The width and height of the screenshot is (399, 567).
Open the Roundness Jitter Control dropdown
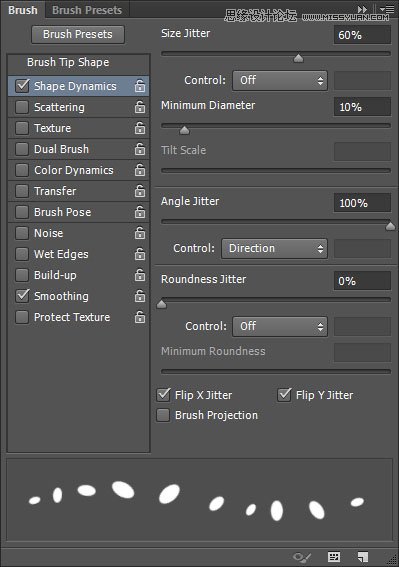[x=280, y=327]
